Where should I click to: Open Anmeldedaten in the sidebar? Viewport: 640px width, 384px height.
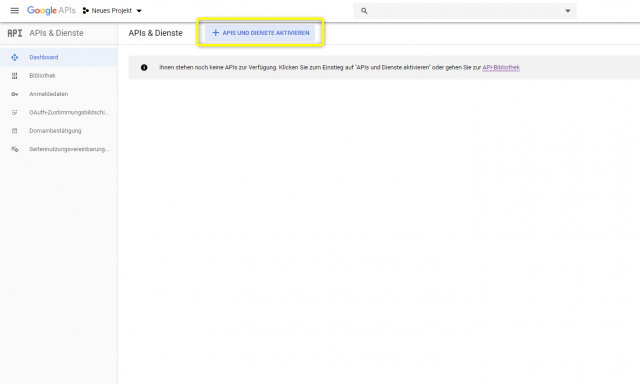click(x=58, y=94)
